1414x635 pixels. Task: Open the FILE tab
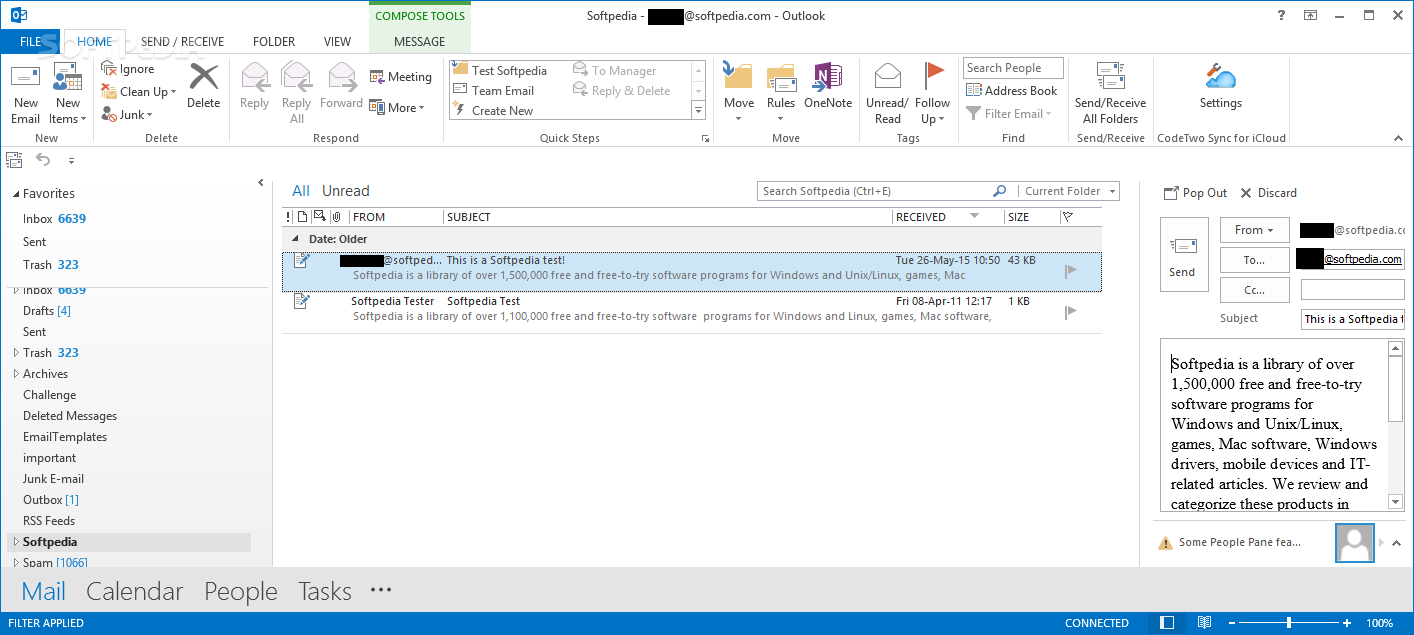click(x=31, y=42)
